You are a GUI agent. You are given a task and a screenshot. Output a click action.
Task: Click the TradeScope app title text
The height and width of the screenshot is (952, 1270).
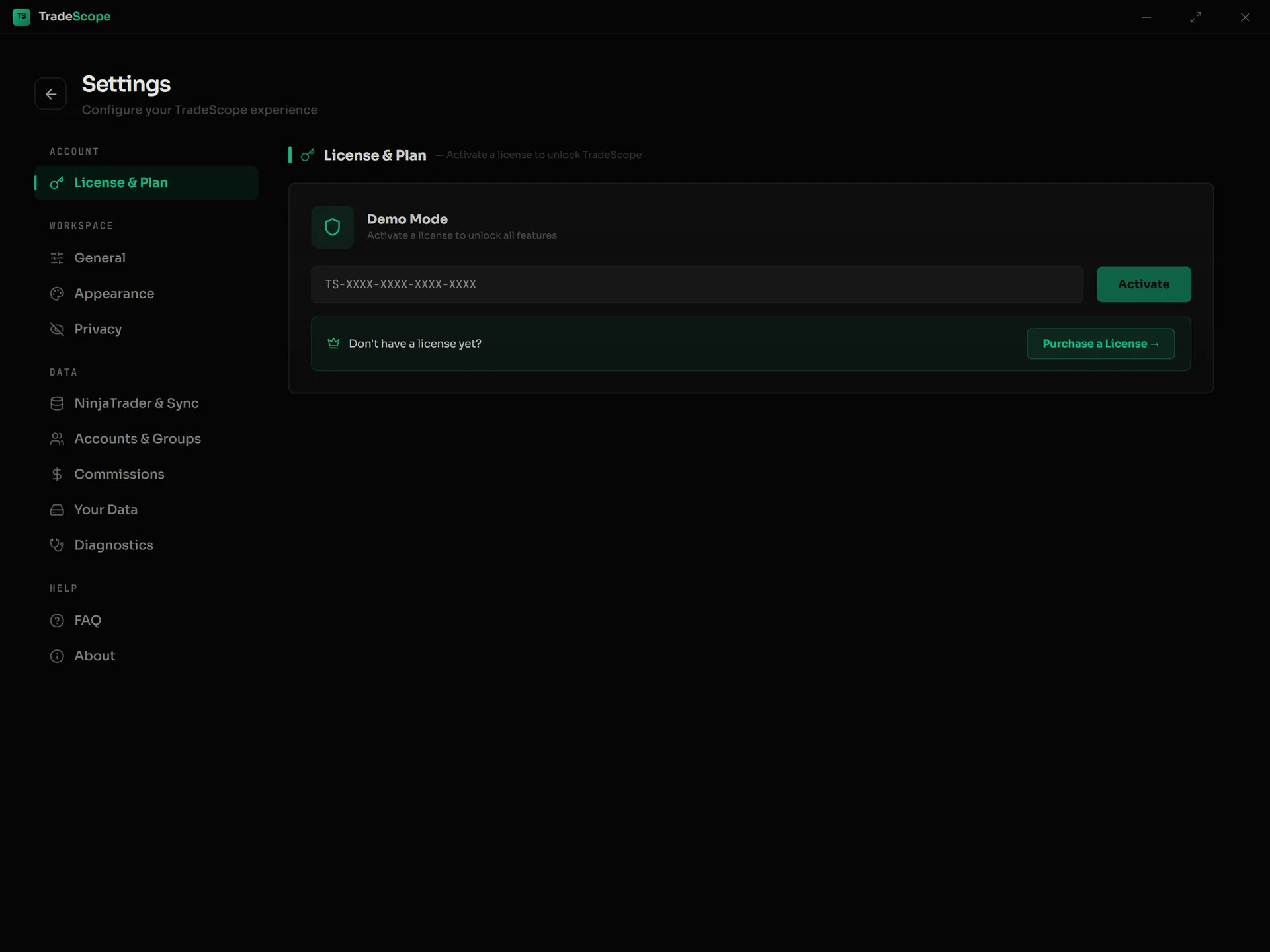click(75, 17)
